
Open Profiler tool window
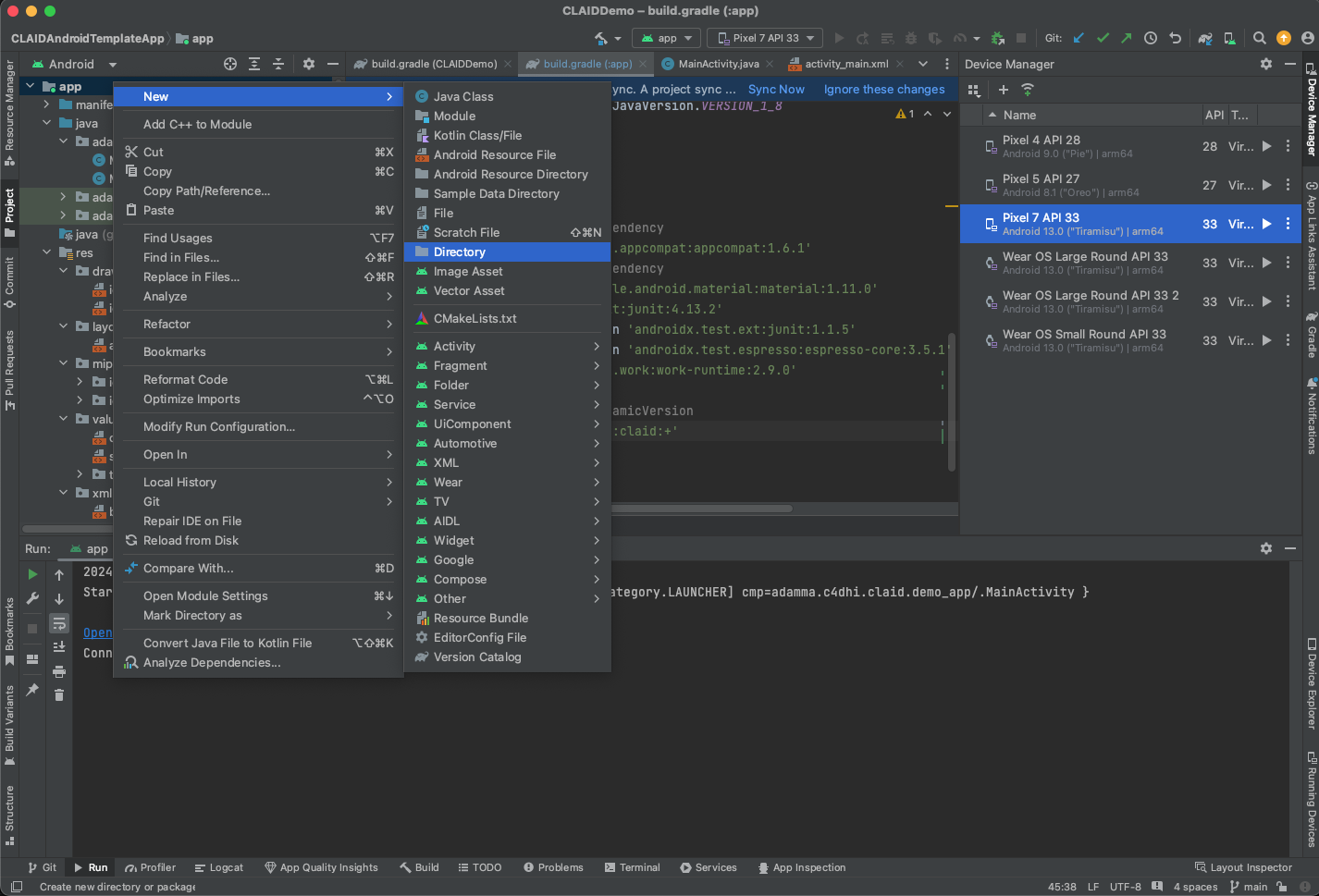tap(150, 867)
